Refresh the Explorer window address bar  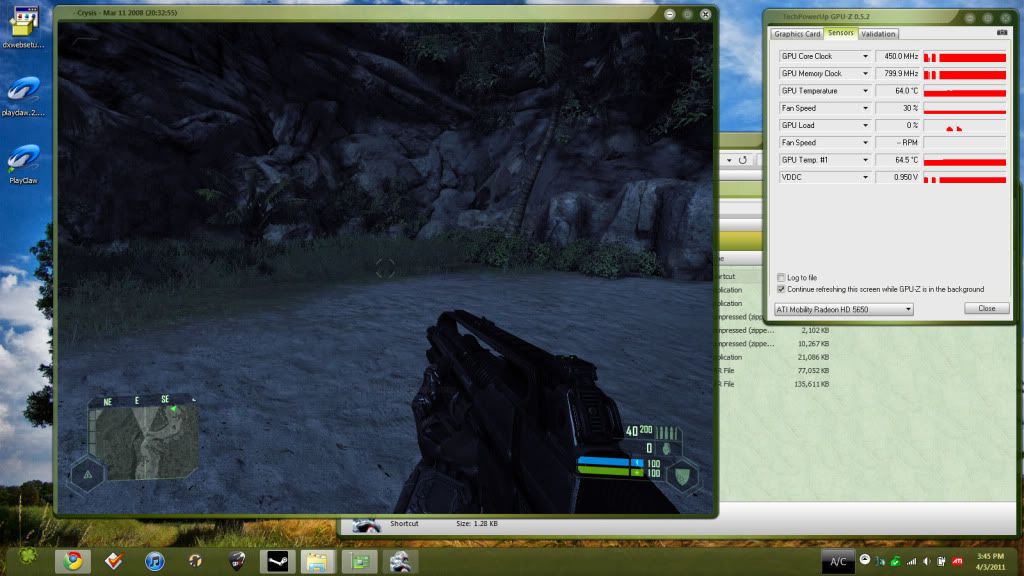743,160
